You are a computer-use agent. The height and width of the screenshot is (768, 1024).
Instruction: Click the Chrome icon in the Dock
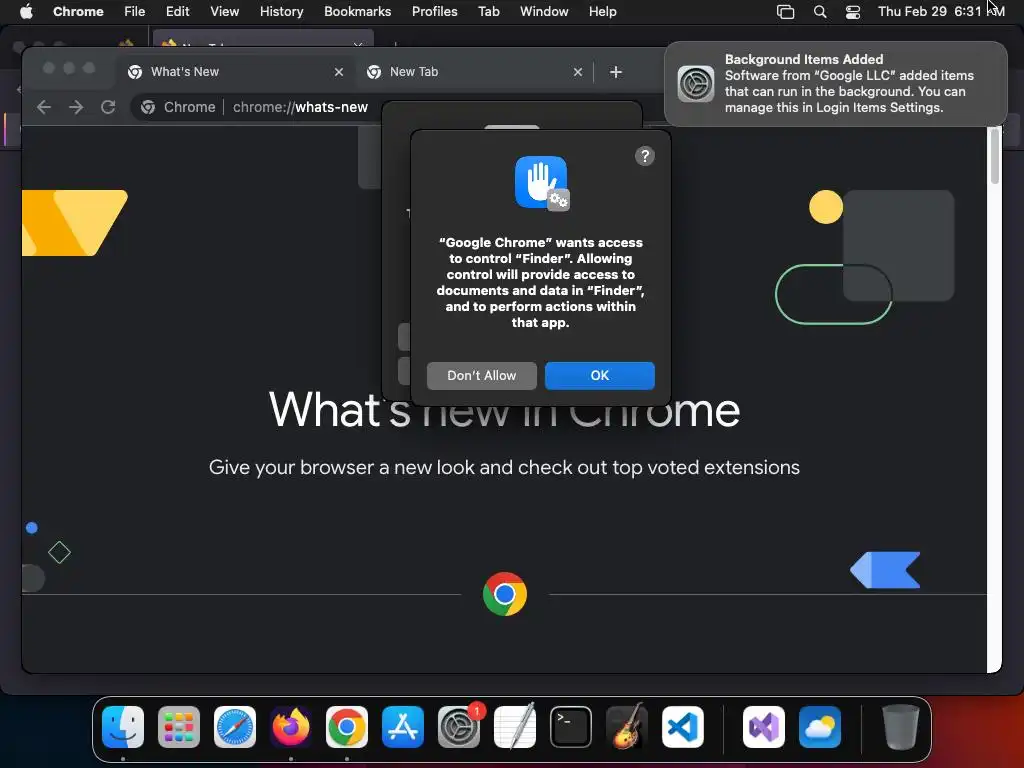point(347,727)
